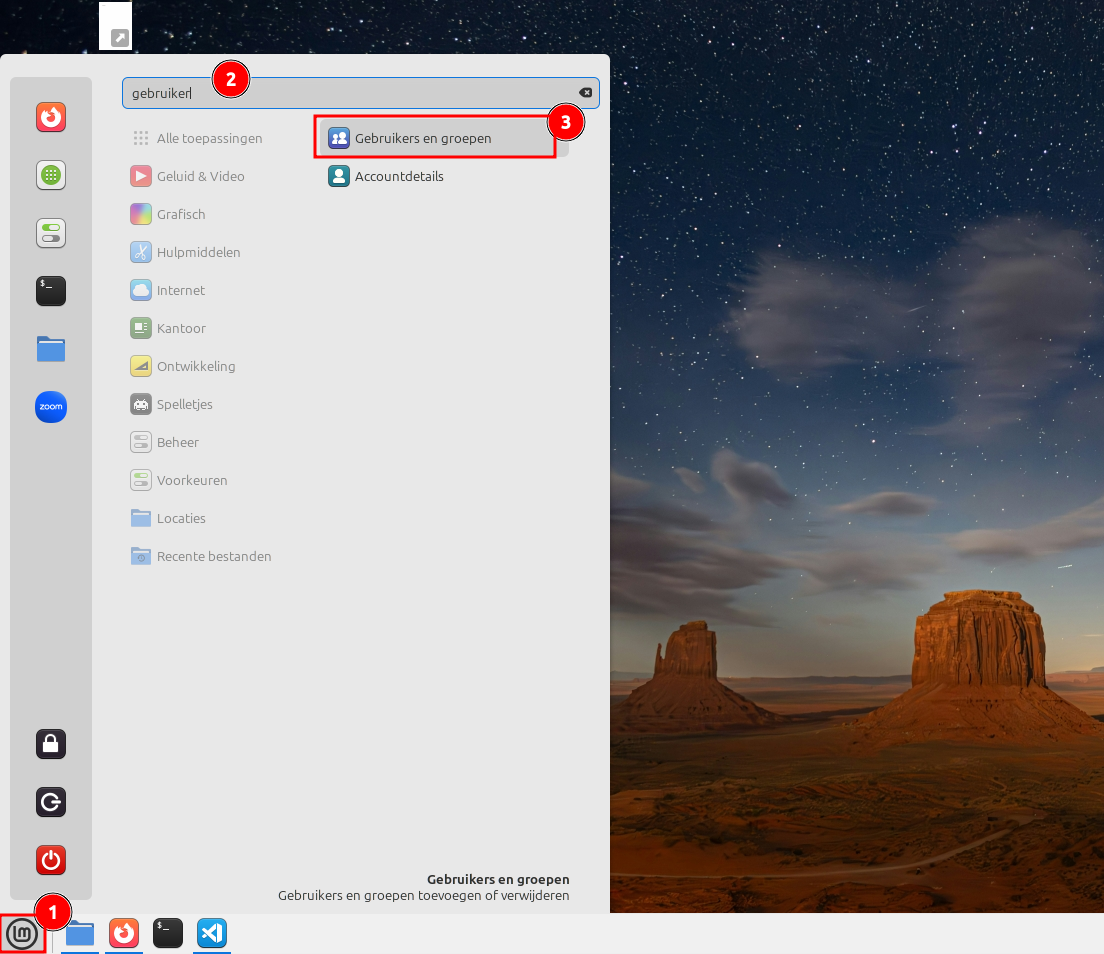Open System Settings from the sidebar
Screen dimensions: 1104x954
coord(51,233)
